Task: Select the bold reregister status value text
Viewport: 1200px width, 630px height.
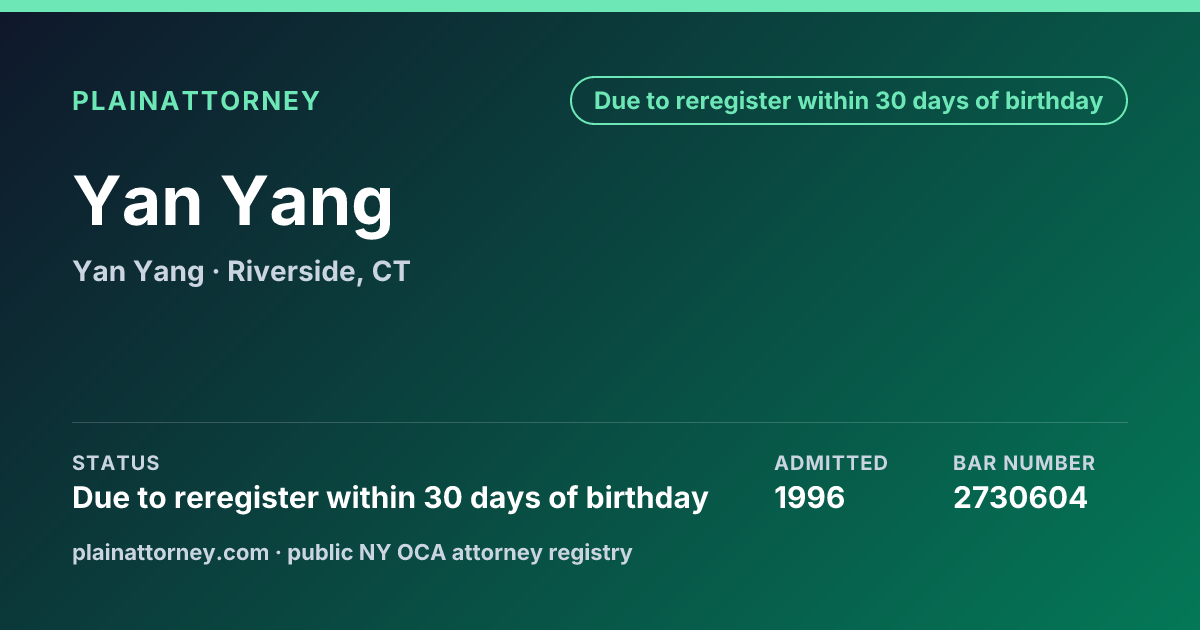Action: click(390, 497)
